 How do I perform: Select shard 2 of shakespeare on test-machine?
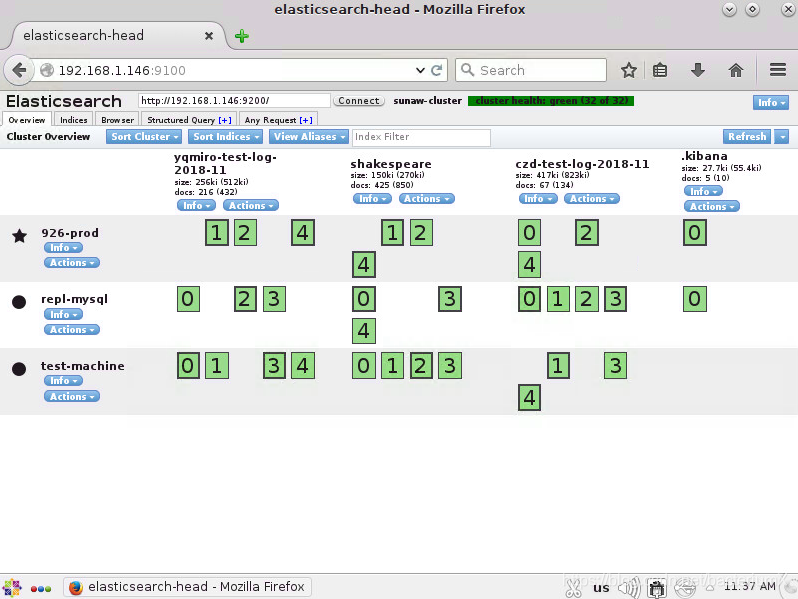point(420,365)
